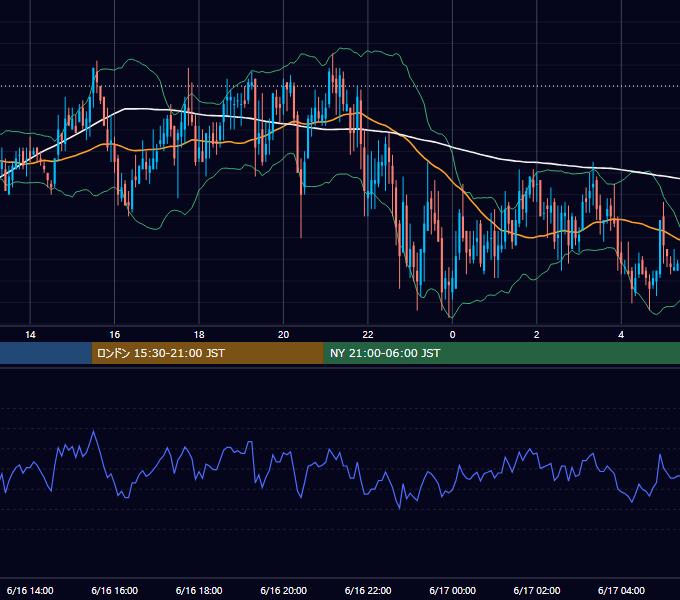This screenshot has width=680, height=600.
Task: Click the 6/17 04:00 date label
Action: click(x=621, y=590)
